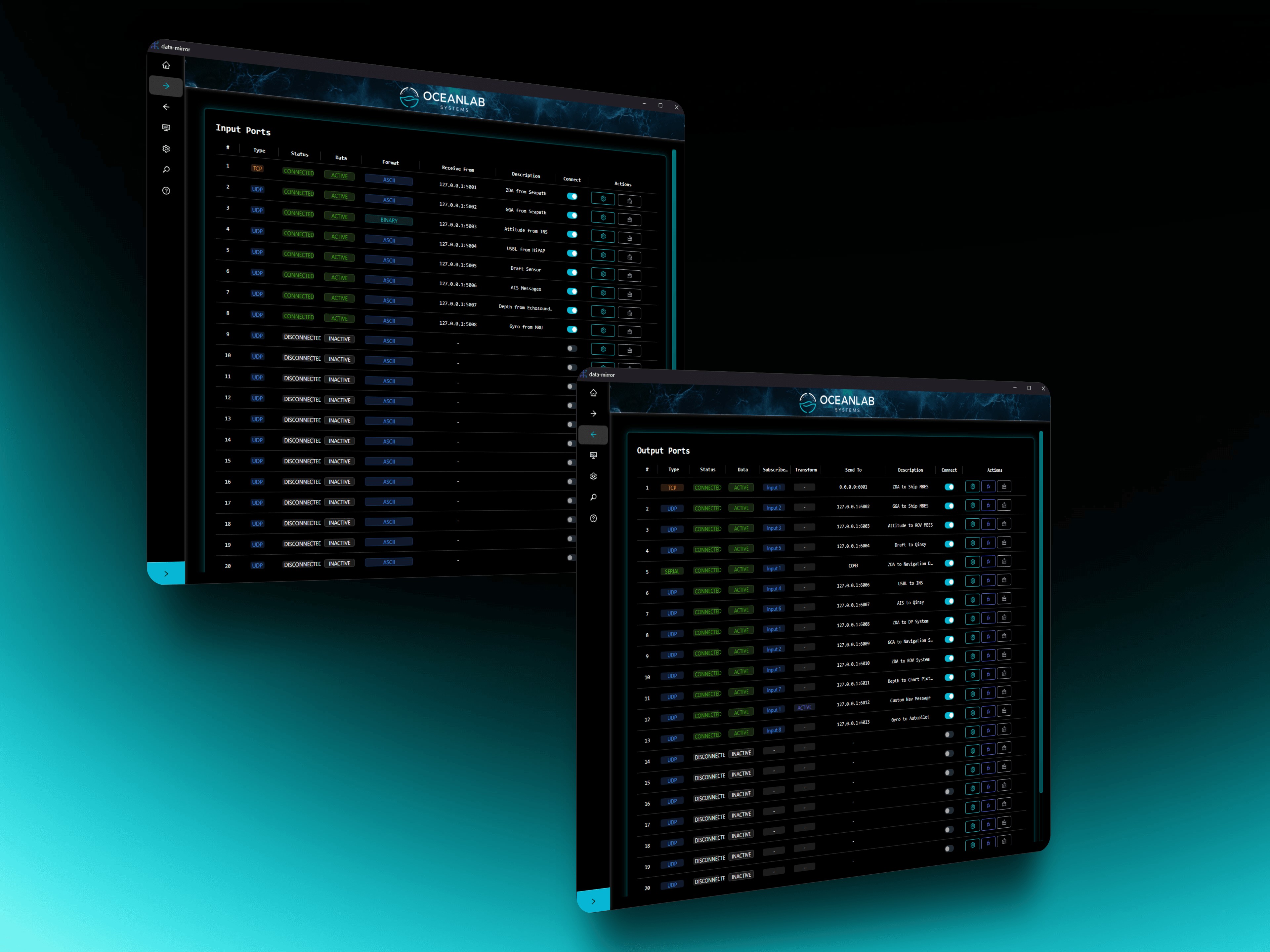The width and height of the screenshot is (1270, 952).
Task: Expand sidebar in the Output Ports window
Action: point(593,901)
